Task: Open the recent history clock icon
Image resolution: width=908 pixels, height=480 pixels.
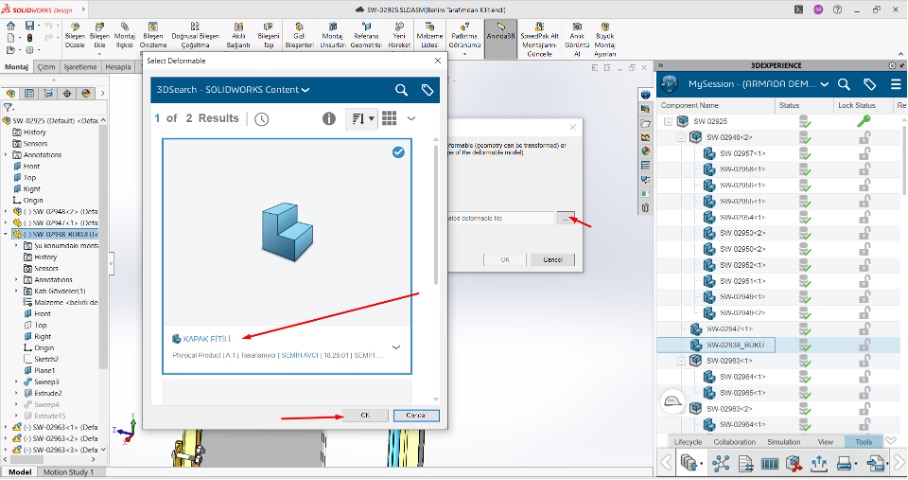Action: 262,119
